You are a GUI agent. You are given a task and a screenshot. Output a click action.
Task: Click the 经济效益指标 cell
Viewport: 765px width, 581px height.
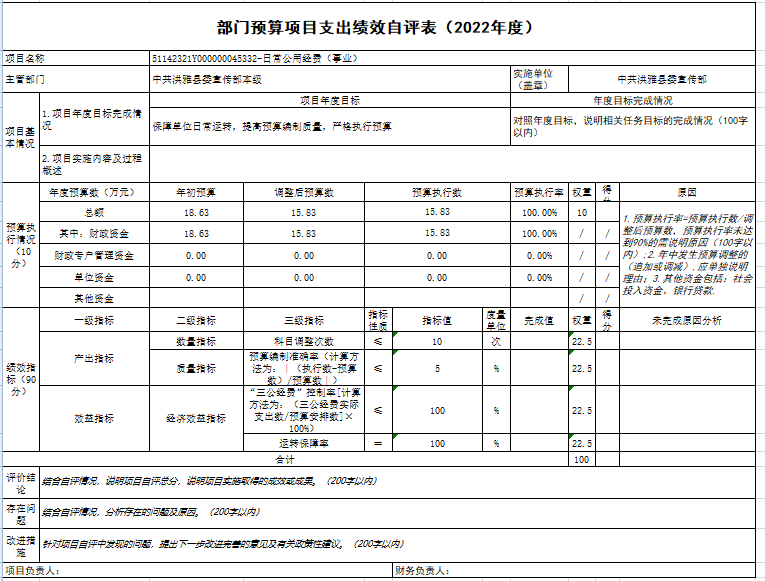pyautogui.click(x=196, y=419)
